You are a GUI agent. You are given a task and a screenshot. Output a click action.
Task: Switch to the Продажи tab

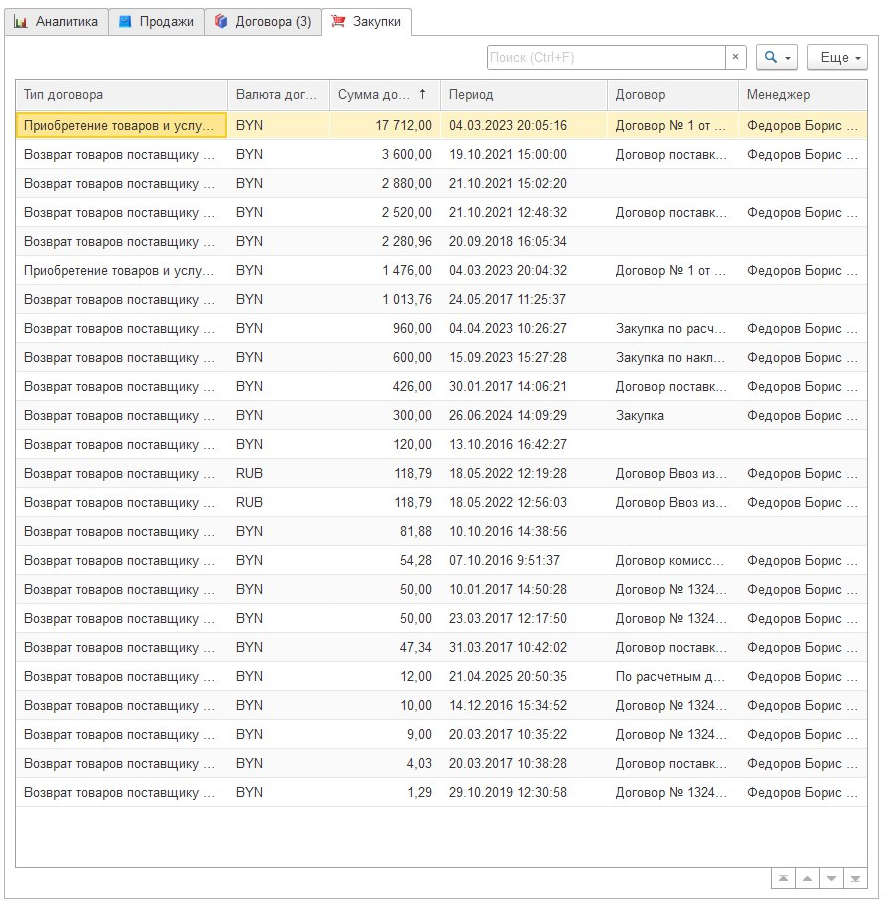click(157, 22)
